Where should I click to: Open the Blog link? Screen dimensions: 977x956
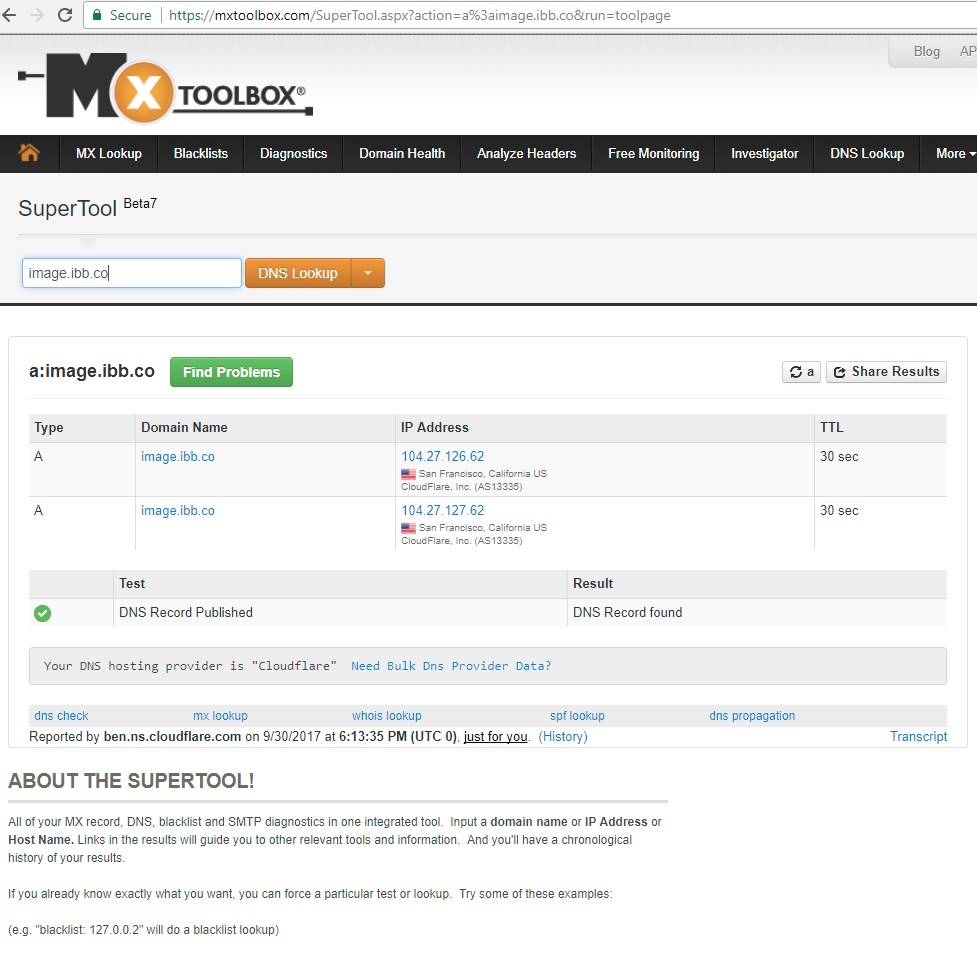tap(927, 51)
